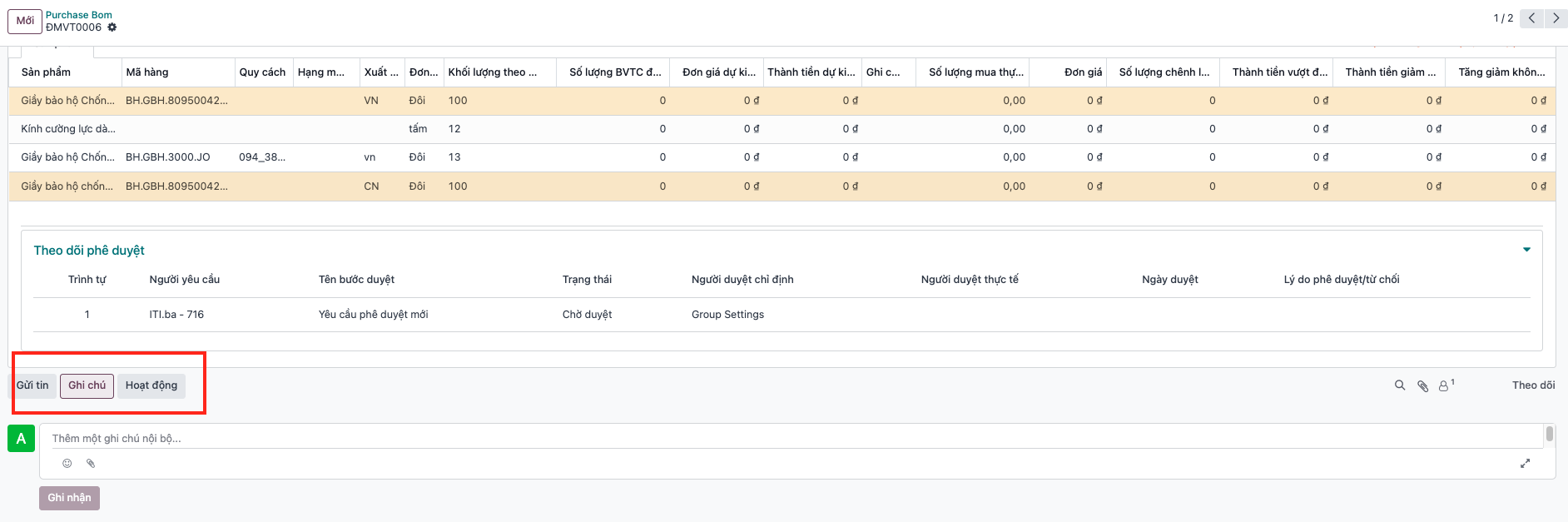
Task: Search messages with the chatter magnifier icon
Action: (1400, 385)
